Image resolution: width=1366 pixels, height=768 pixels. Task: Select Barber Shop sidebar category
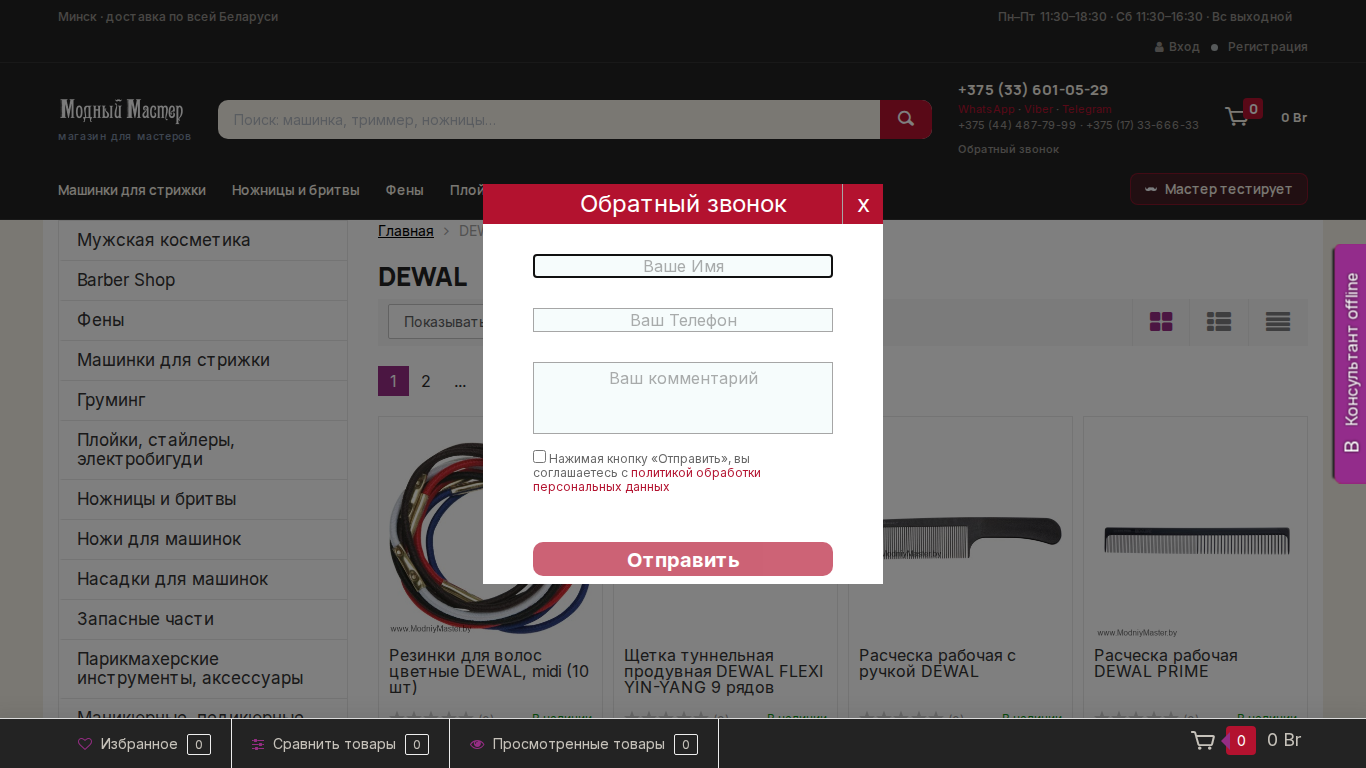point(203,280)
